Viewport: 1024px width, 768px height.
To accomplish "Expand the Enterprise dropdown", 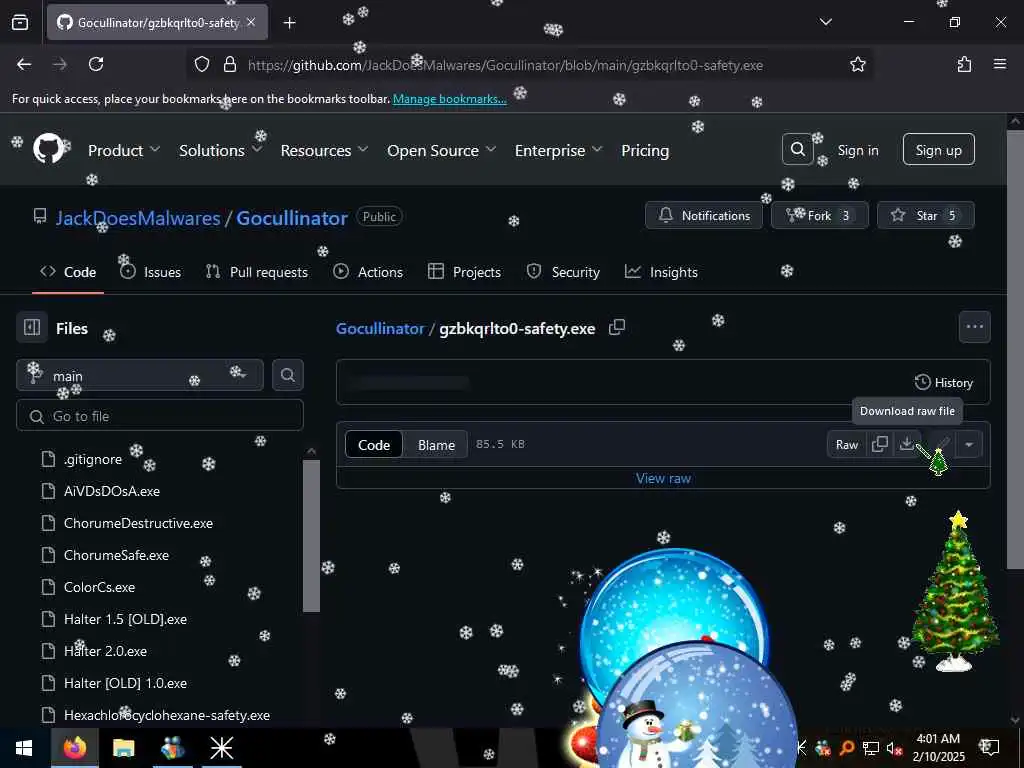I will (x=558, y=150).
